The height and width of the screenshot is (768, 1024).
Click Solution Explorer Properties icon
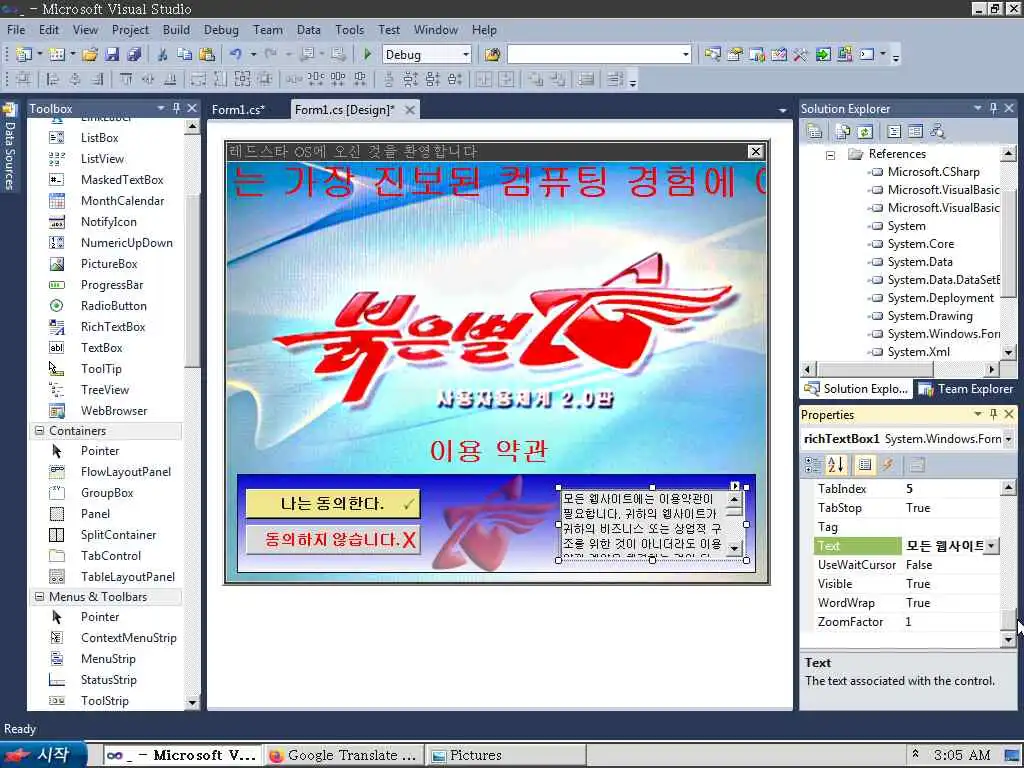814,131
